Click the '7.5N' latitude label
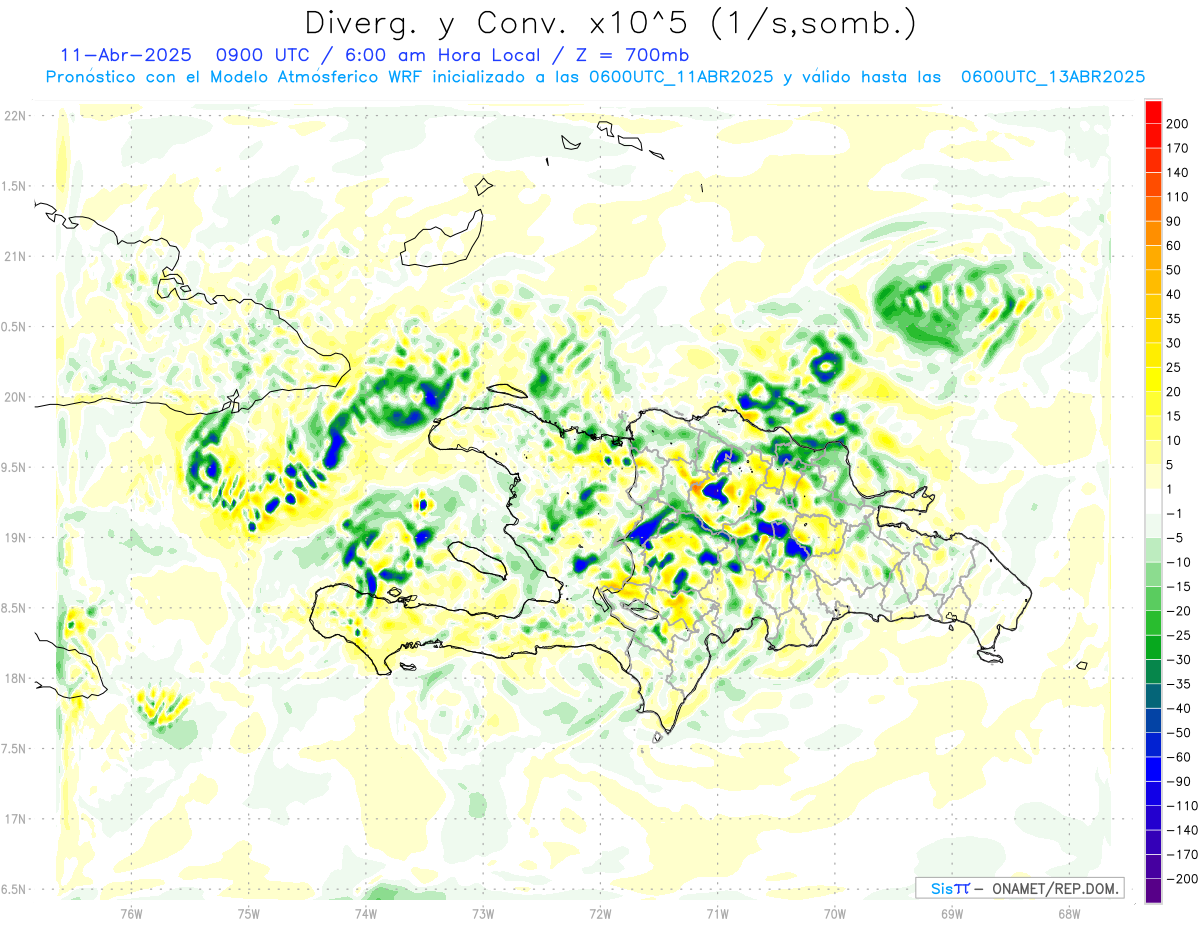The height and width of the screenshot is (927, 1200). 13,748
